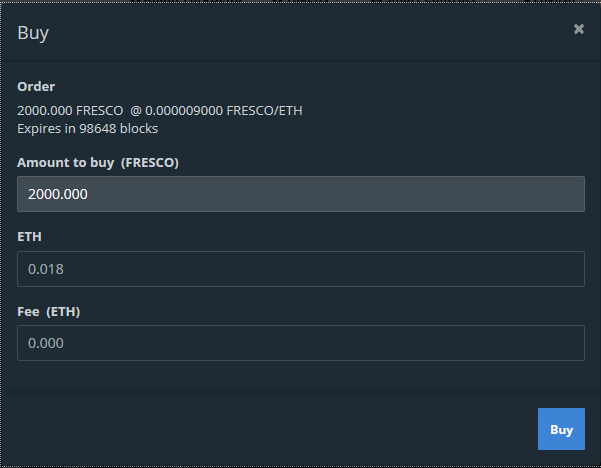The image size is (601, 468).
Task: Click the 2000.000 FRESCO order quantity text
Action: [70, 110]
